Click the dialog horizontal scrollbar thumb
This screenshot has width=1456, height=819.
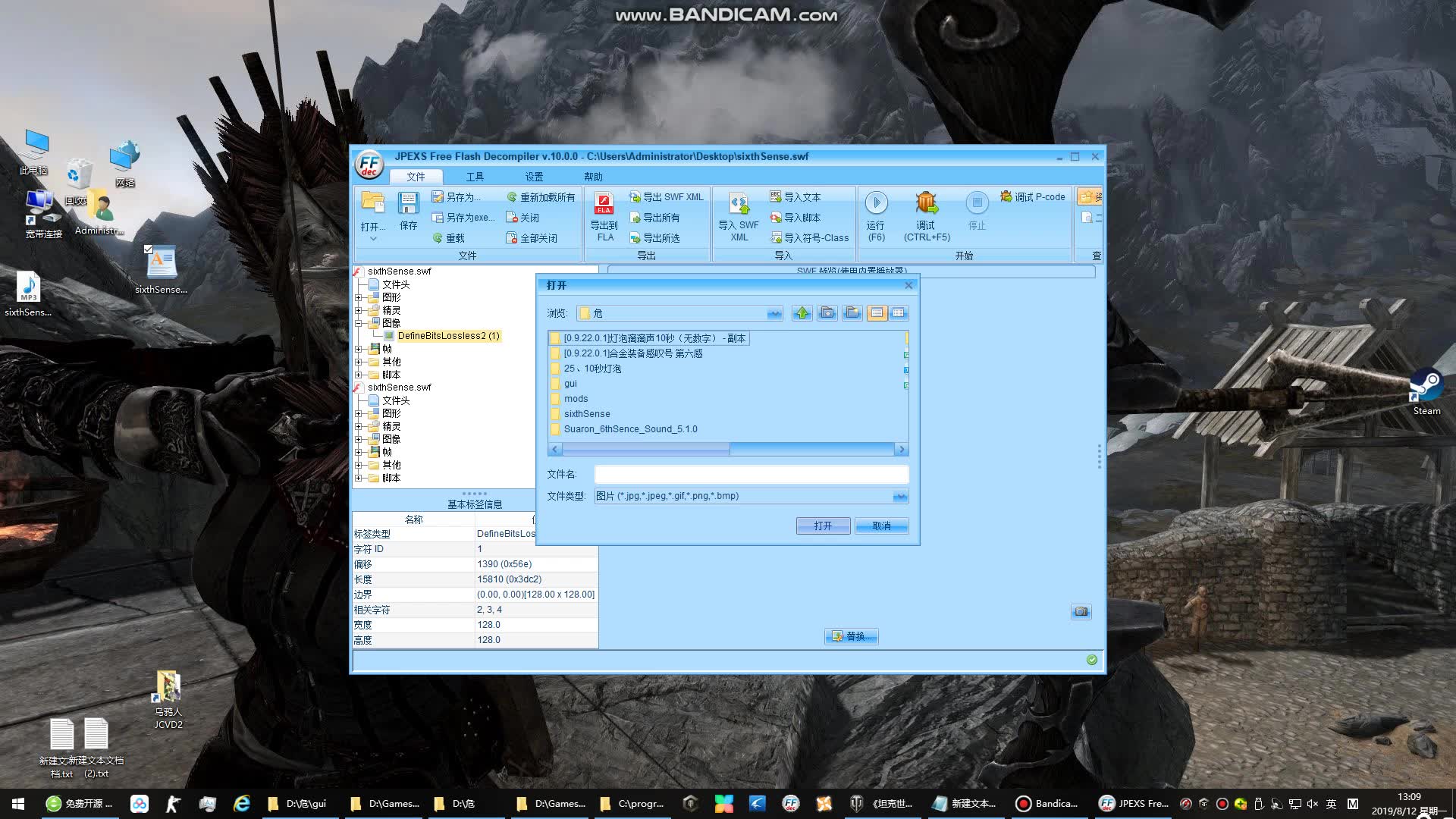(x=645, y=450)
